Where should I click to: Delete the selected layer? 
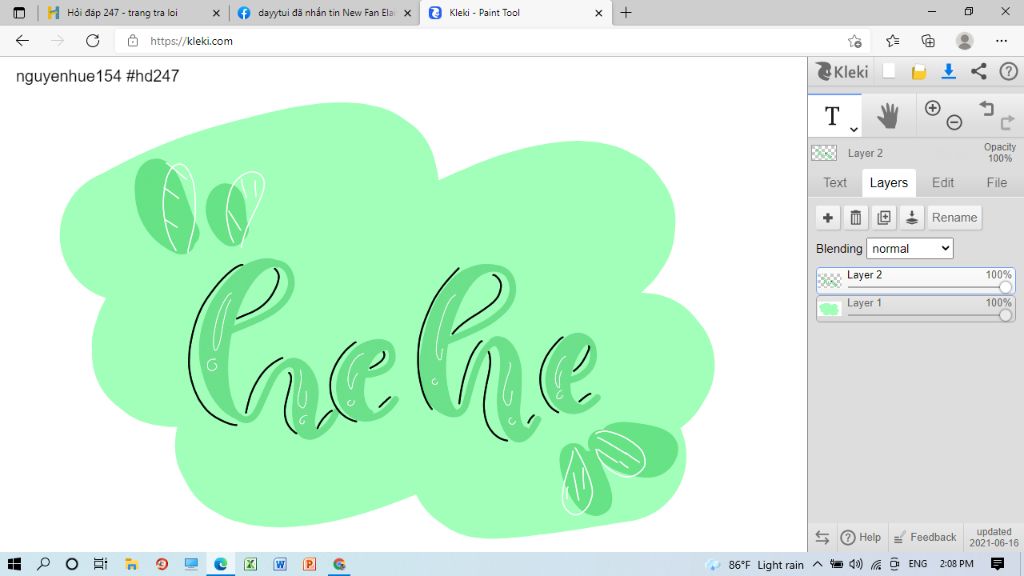pyautogui.click(x=856, y=217)
